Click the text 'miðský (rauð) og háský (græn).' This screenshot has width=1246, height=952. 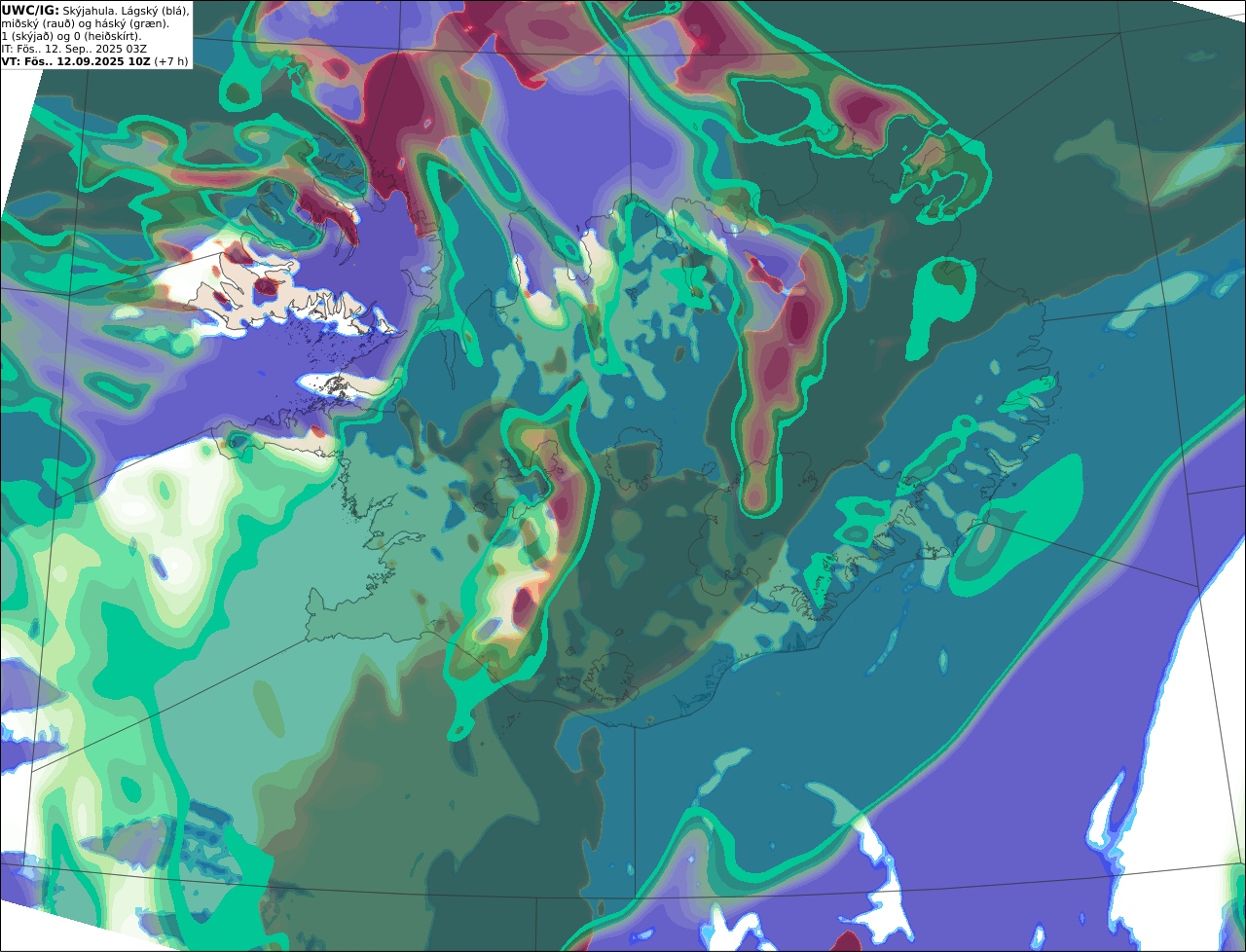click(85, 23)
